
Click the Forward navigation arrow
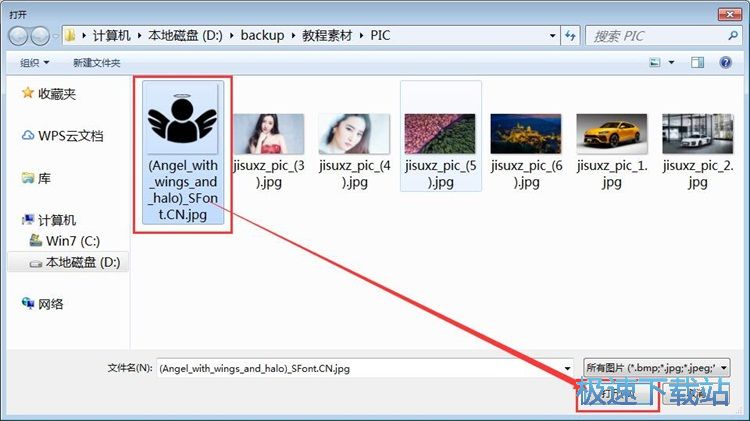pyautogui.click(x=40, y=36)
